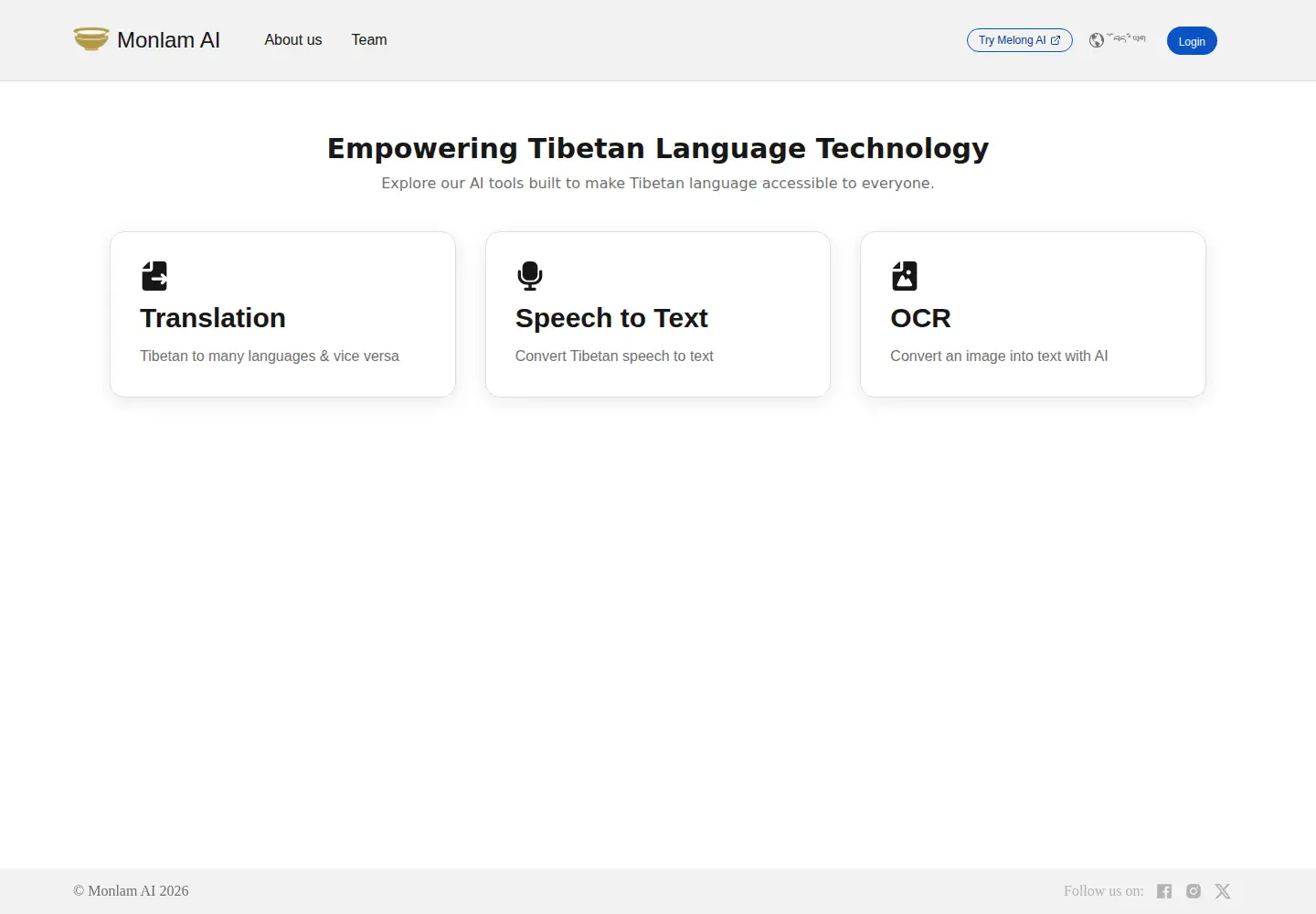
Task: Visit Monlam AI's X profile
Action: pos(1223,891)
